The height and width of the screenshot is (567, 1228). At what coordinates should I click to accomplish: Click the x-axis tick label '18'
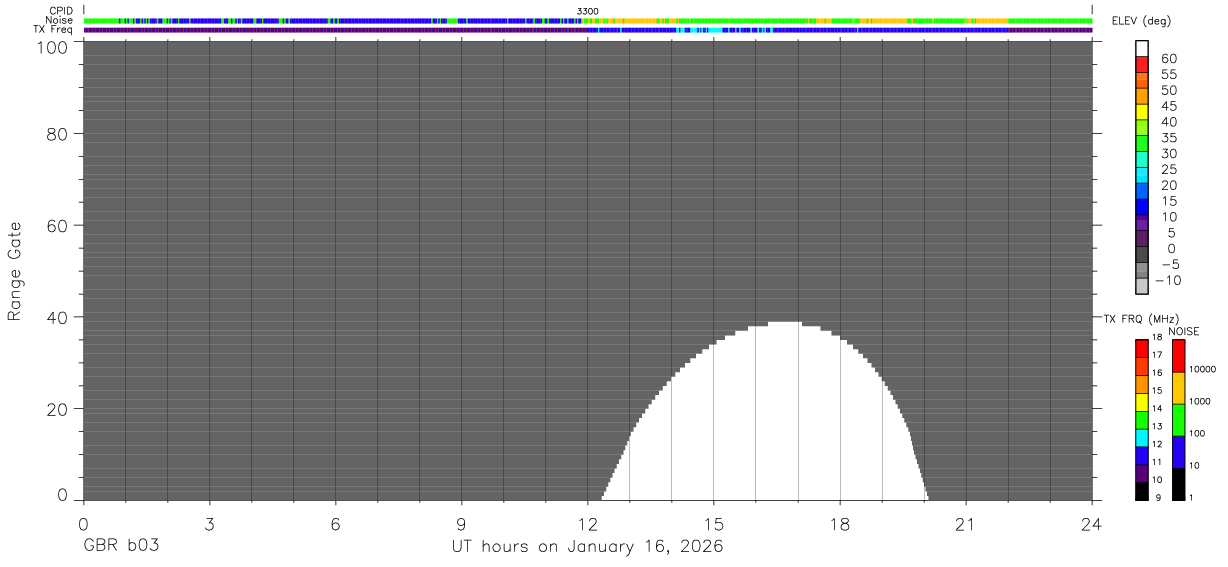pyautogui.click(x=839, y=523)
